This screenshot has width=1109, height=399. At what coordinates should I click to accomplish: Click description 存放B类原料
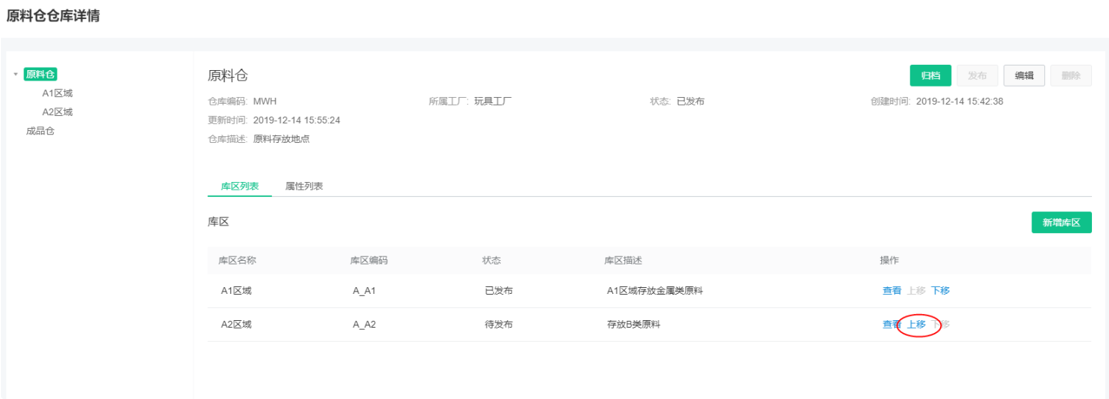[x=634, y=324]
